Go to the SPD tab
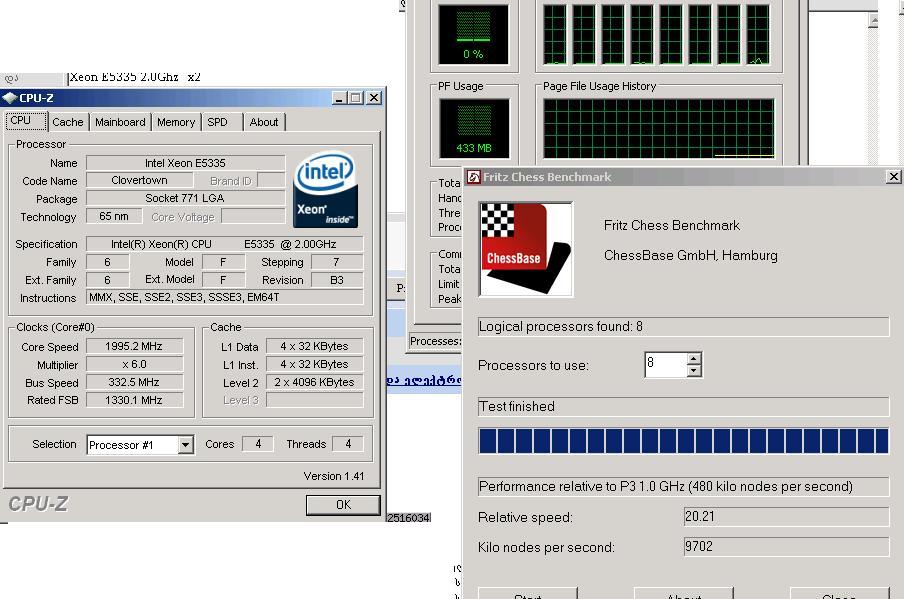This screenshot has width=904, height=599. tap(217, 122)
